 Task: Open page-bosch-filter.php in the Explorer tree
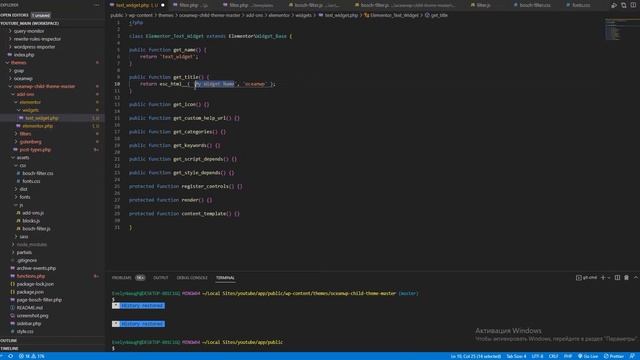[x=39, y=300]
